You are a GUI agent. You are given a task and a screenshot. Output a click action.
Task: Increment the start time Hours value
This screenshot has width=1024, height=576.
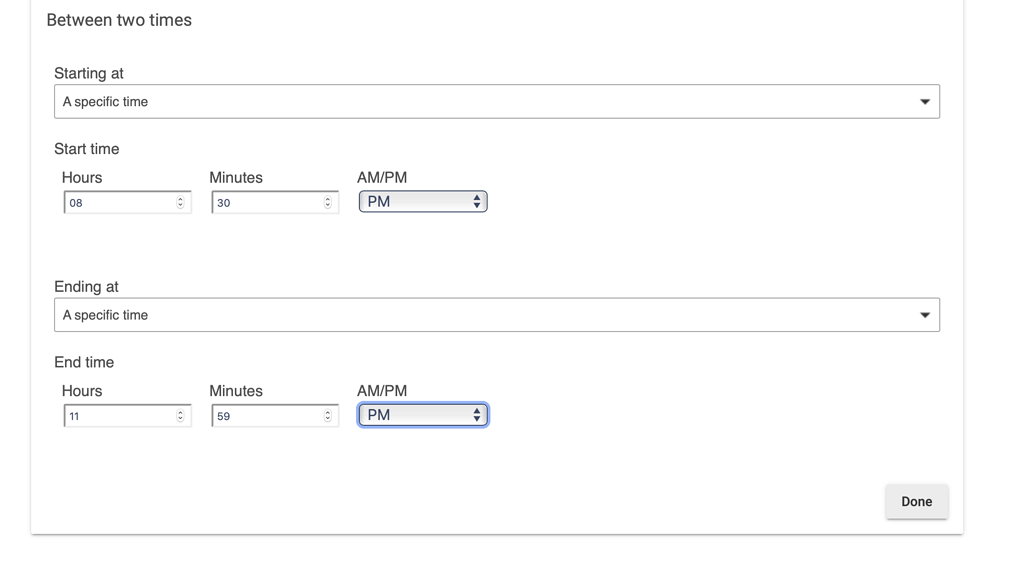[182, 198]
